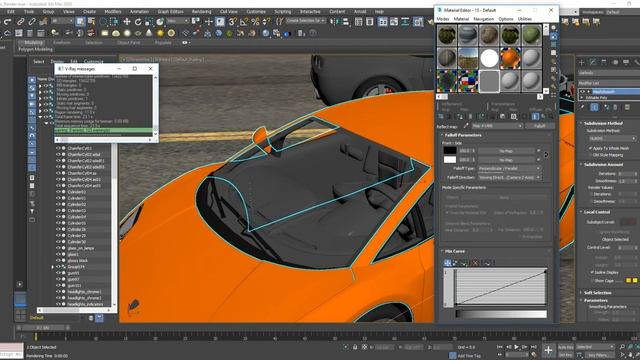The image size is (640, 360).
Task: Click the cone shape light icon
Action: [149, 33]
